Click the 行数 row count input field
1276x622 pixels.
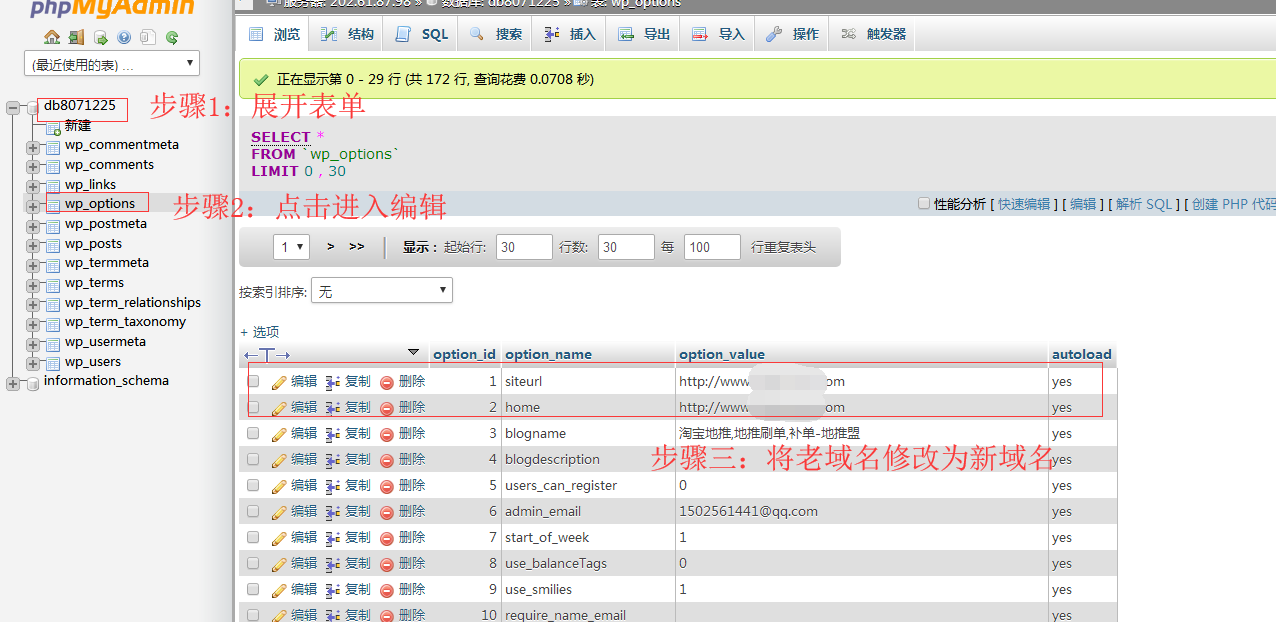tap(626, 247)
